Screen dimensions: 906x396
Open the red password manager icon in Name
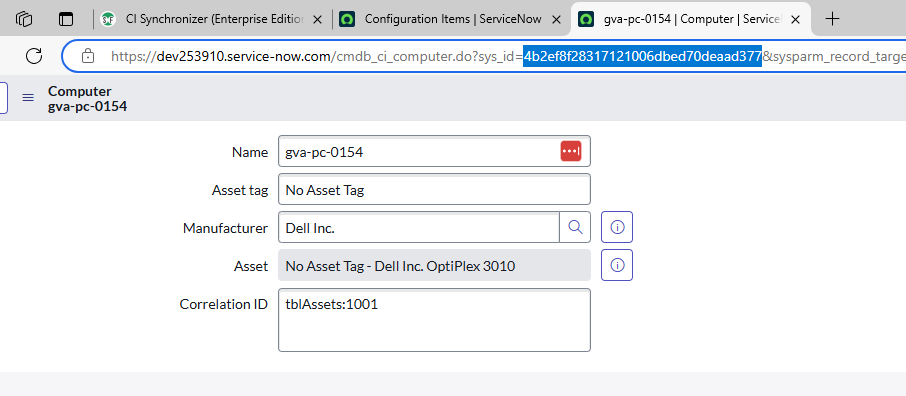click(x=571, y=151)
